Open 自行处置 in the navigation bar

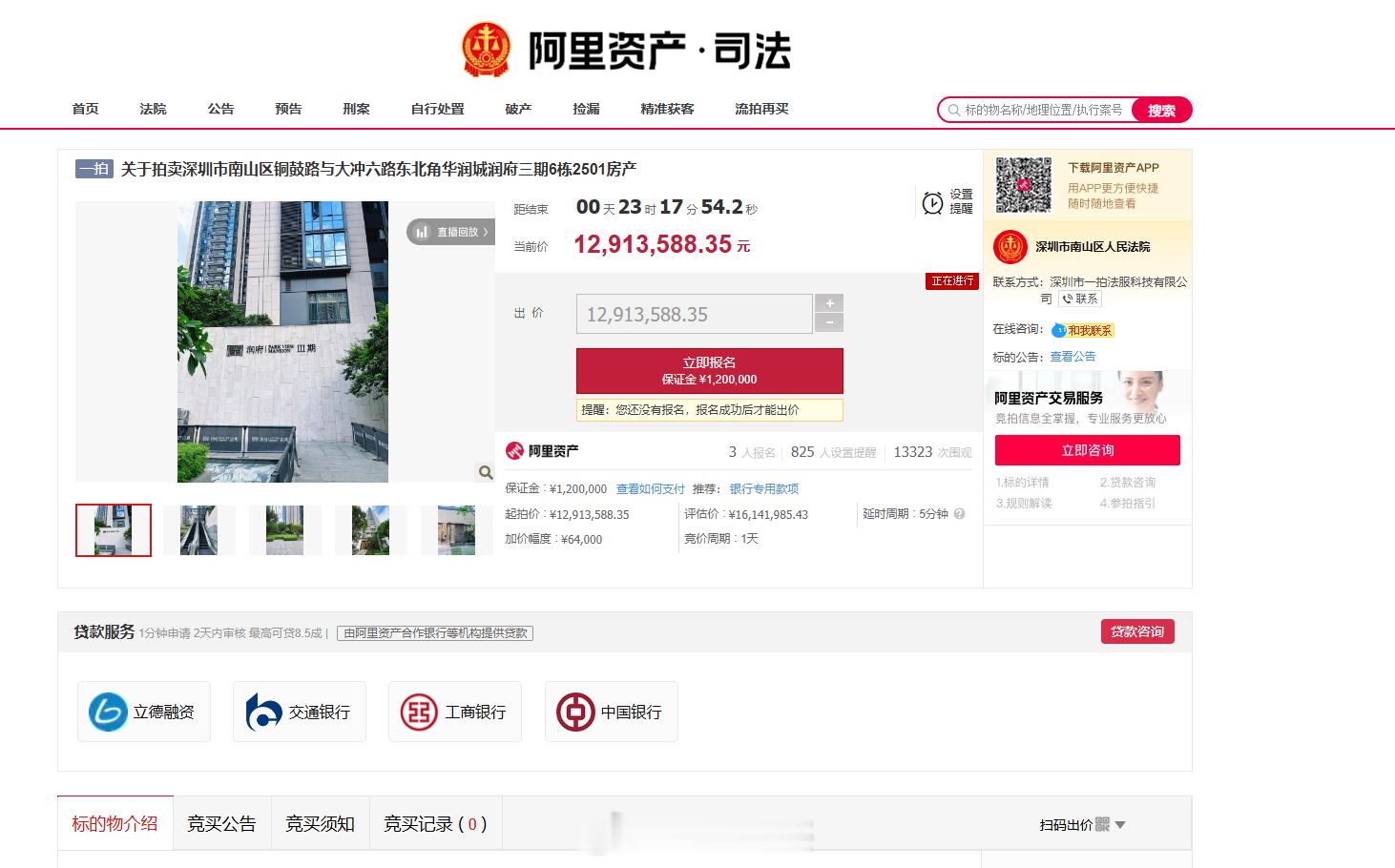[x=437, y=109]
